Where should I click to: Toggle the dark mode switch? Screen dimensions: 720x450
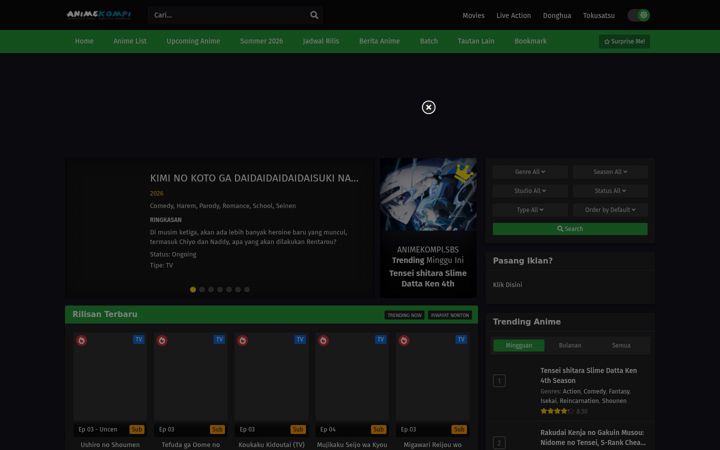[639, 15]
